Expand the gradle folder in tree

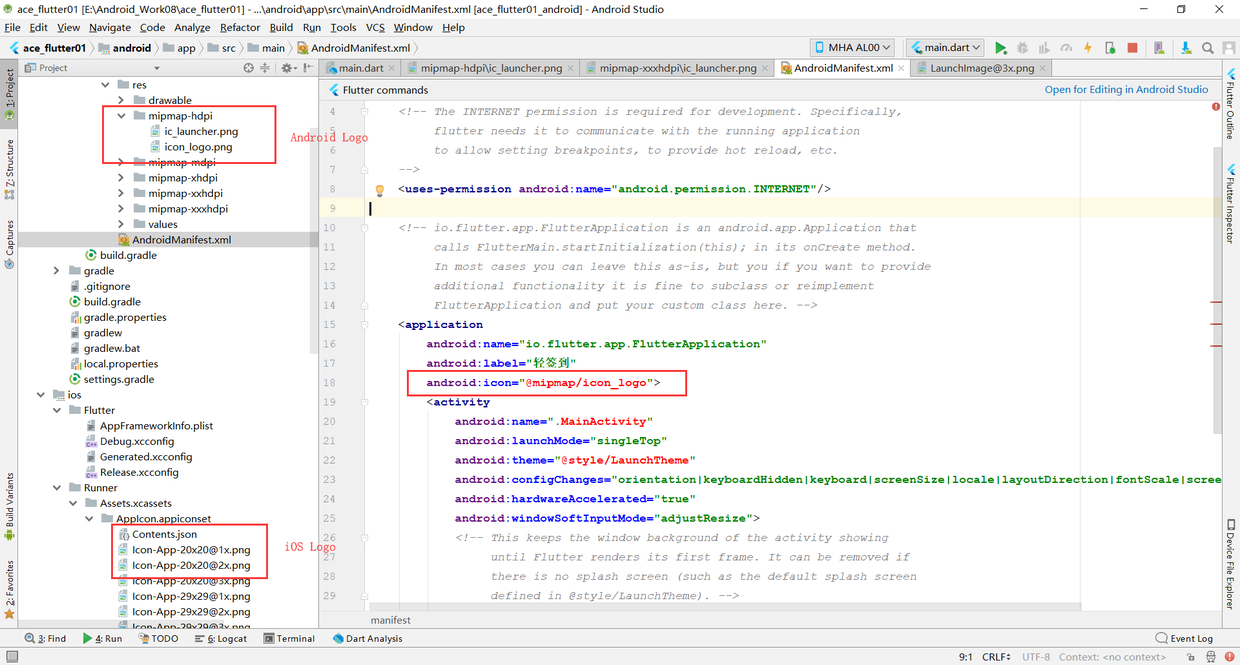click(x=57, y=271)
